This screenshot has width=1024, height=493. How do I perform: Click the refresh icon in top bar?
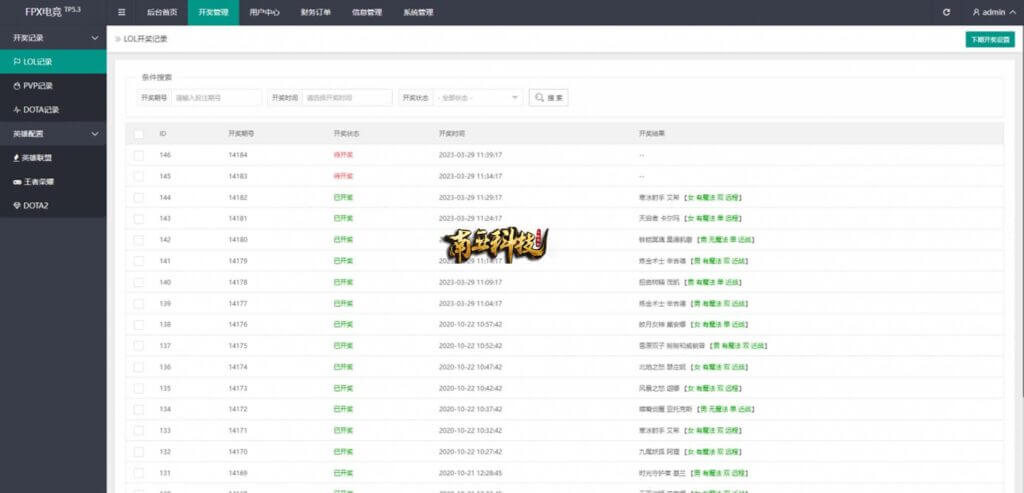pos(946,12)
